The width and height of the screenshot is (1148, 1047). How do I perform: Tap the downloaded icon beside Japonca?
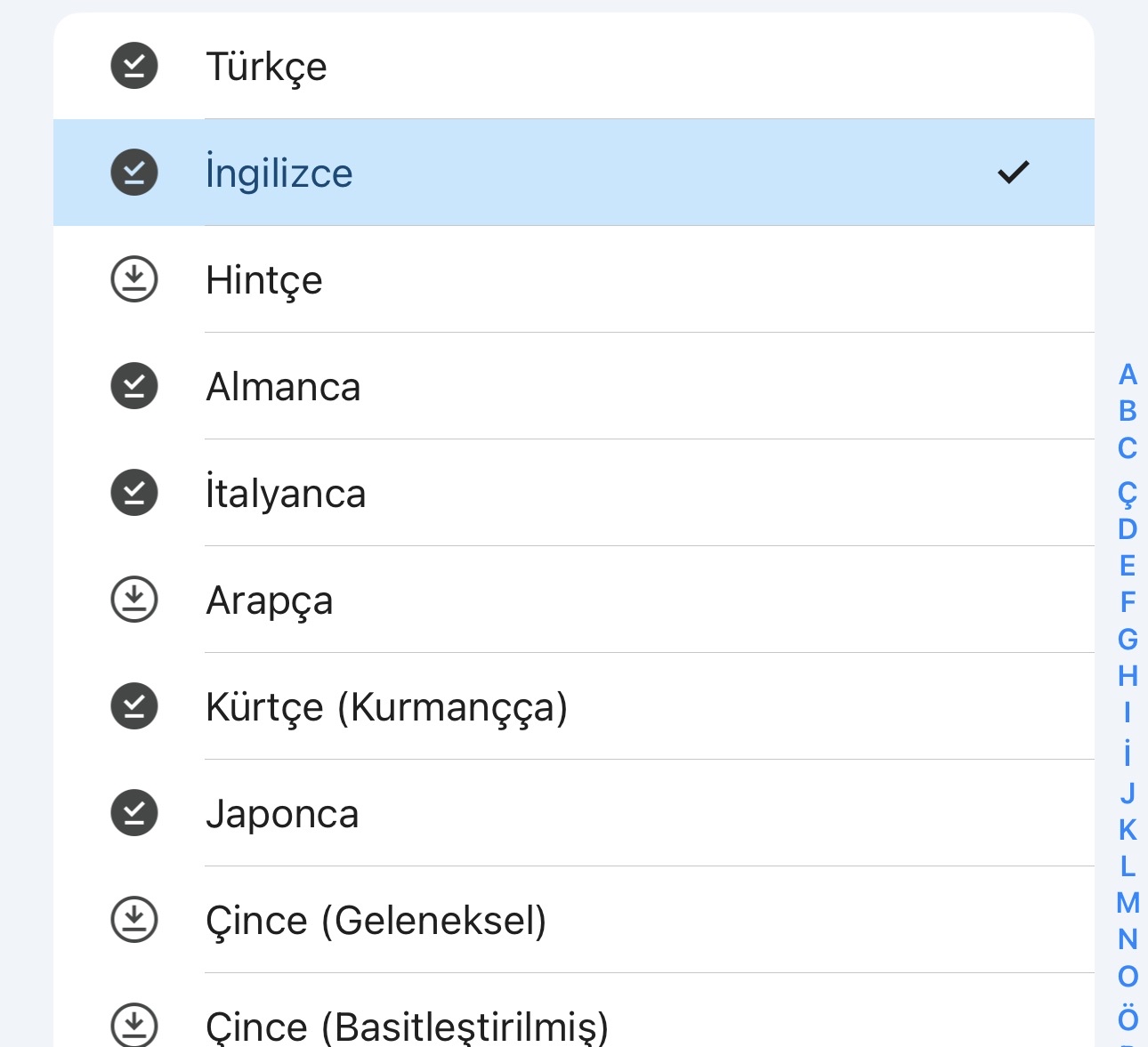[134, 813]
